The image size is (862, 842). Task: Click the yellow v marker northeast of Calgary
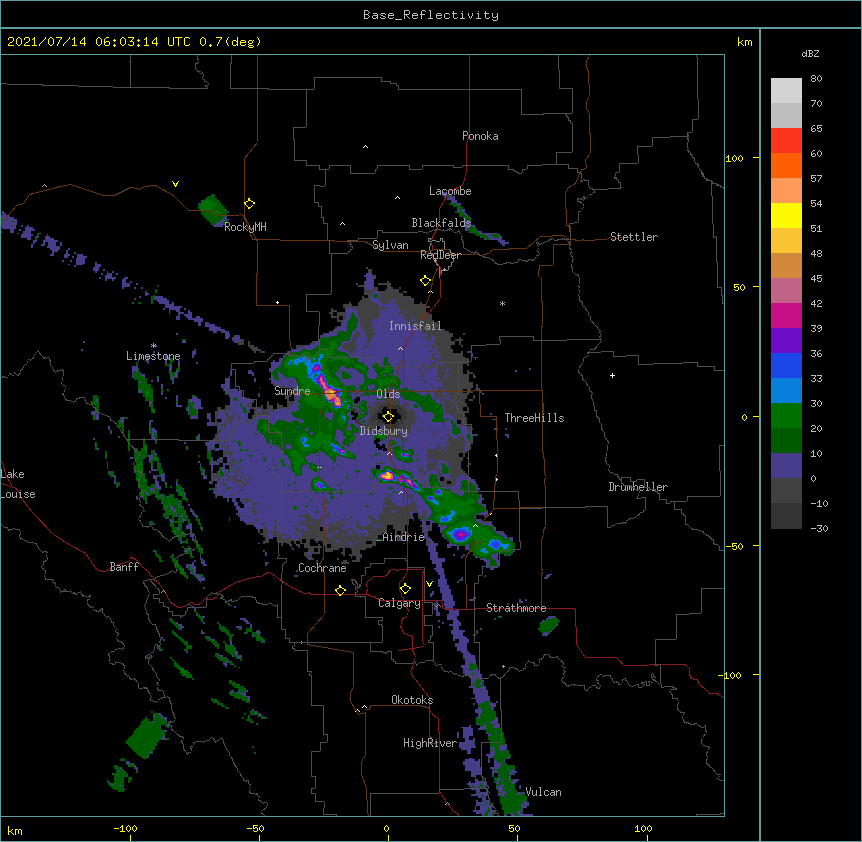pos(429,584)
